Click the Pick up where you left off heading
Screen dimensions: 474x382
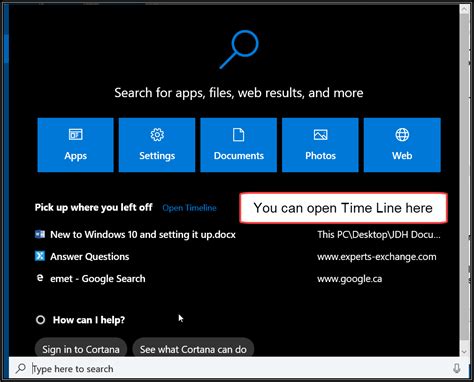(x=94, y=207)
